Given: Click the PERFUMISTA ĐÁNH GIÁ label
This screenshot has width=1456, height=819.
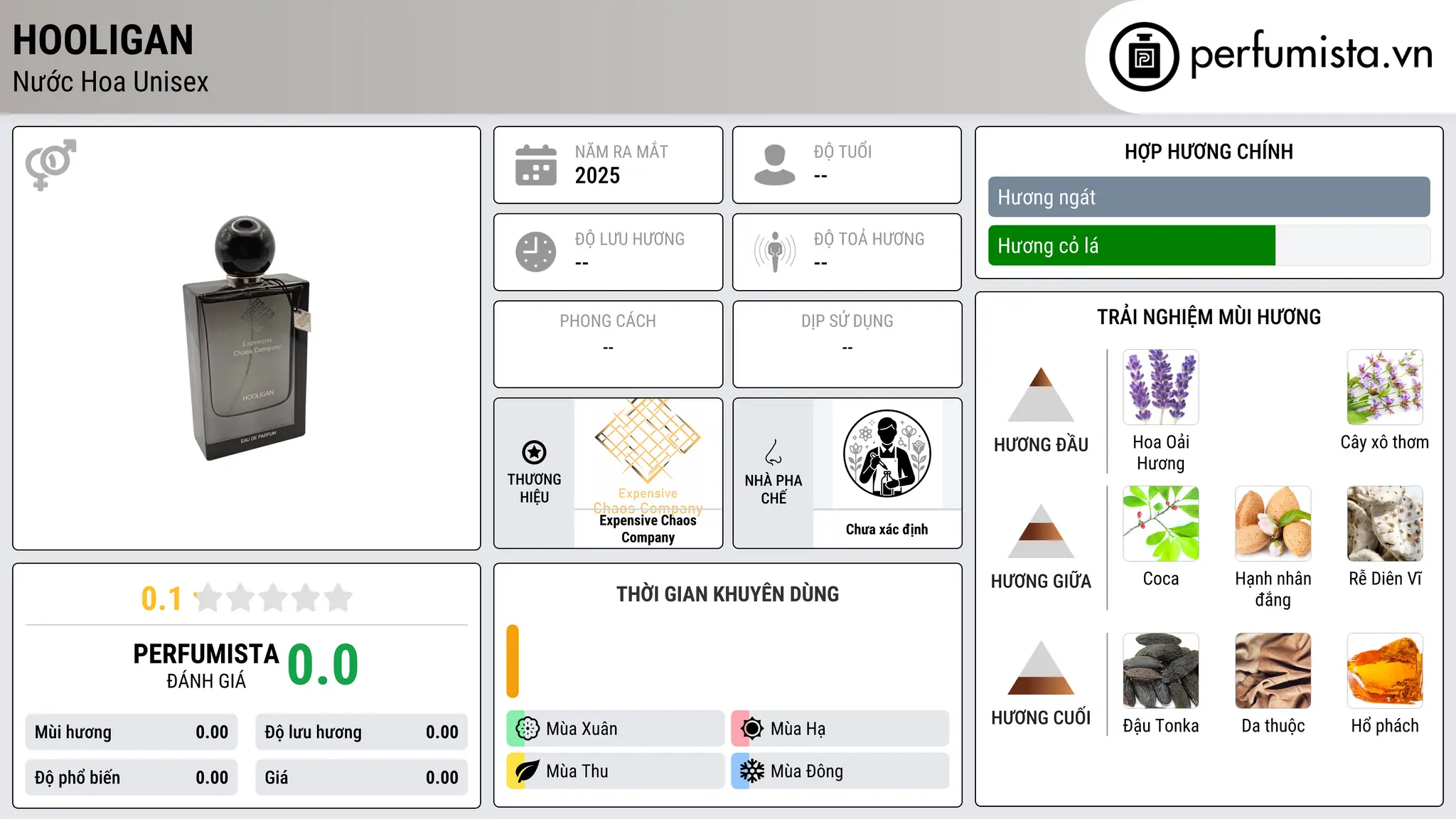Looking at the screenshot, I should coord(206,665).
